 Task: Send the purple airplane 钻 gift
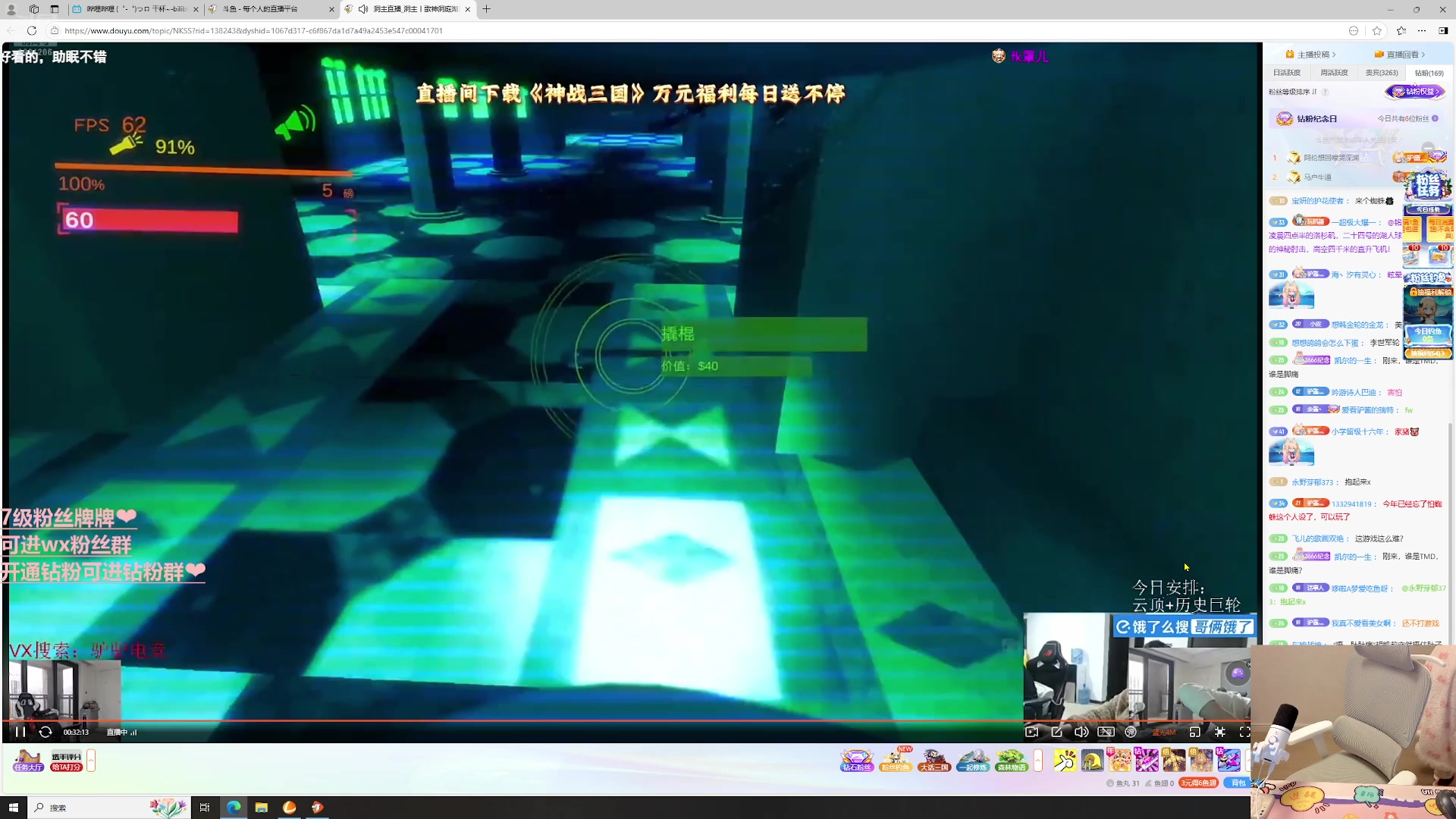click(x=1228, y=759)
